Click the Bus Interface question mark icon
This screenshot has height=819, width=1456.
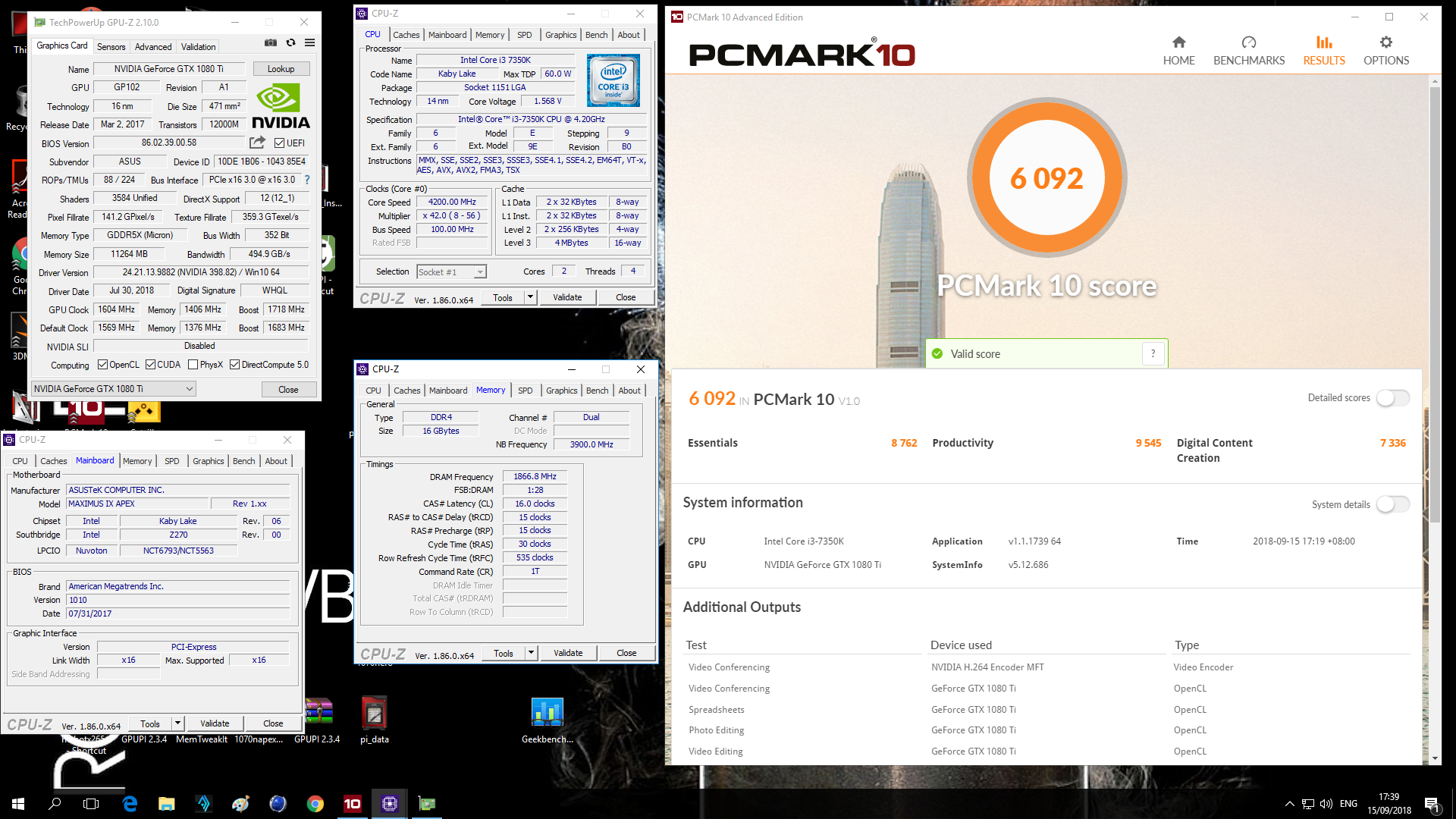307,180
